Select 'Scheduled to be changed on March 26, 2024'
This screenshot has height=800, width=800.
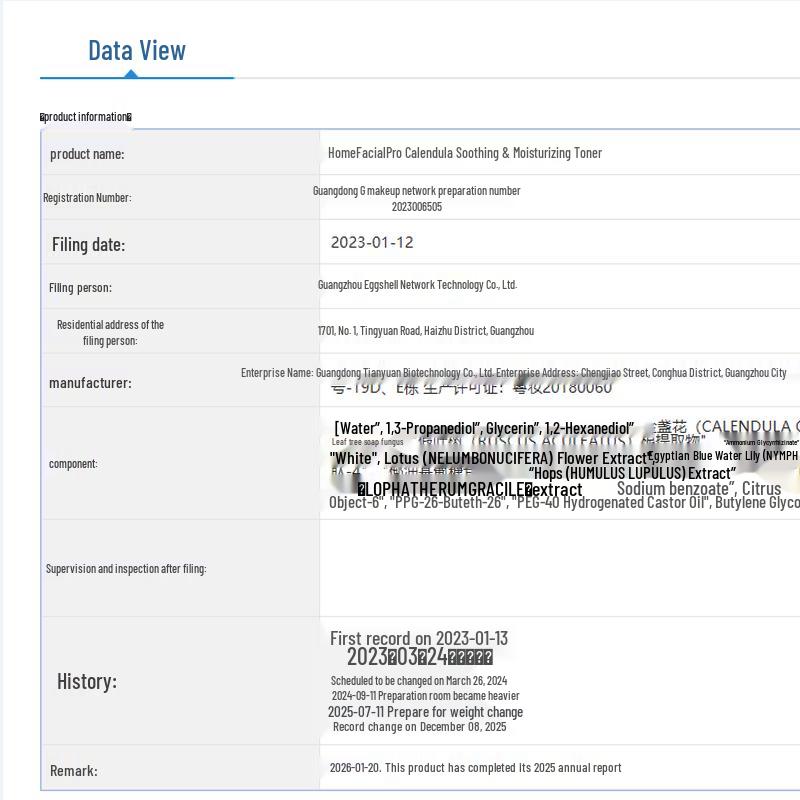[419, 681]
